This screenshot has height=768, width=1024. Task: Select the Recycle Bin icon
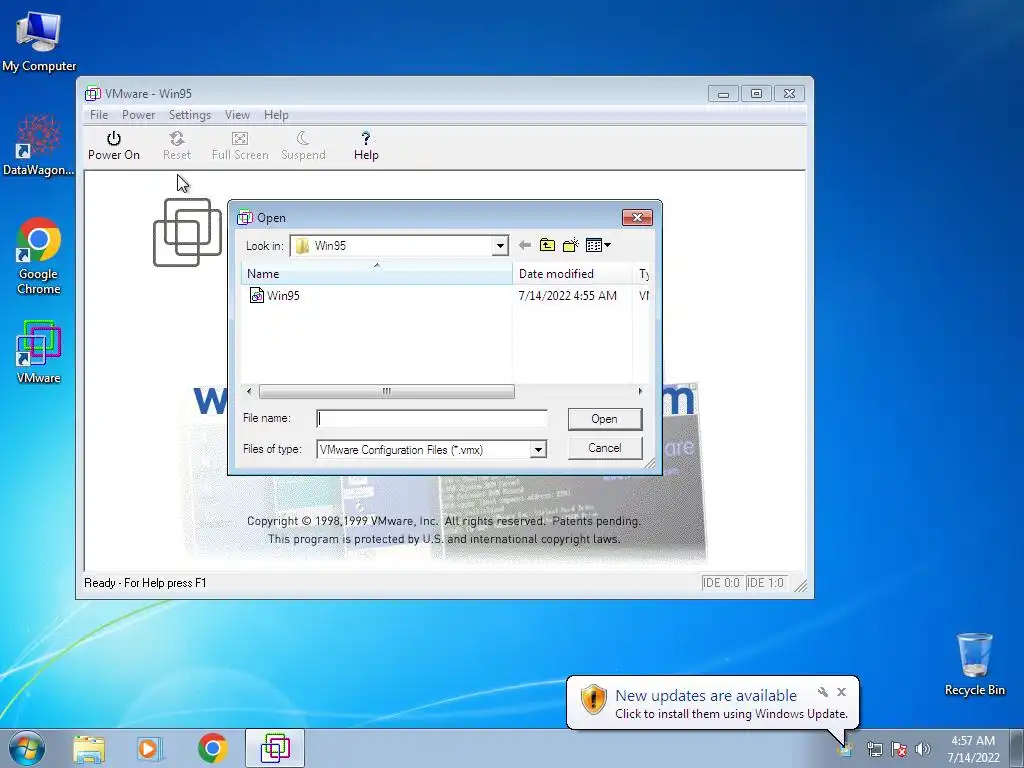[974, 664]
